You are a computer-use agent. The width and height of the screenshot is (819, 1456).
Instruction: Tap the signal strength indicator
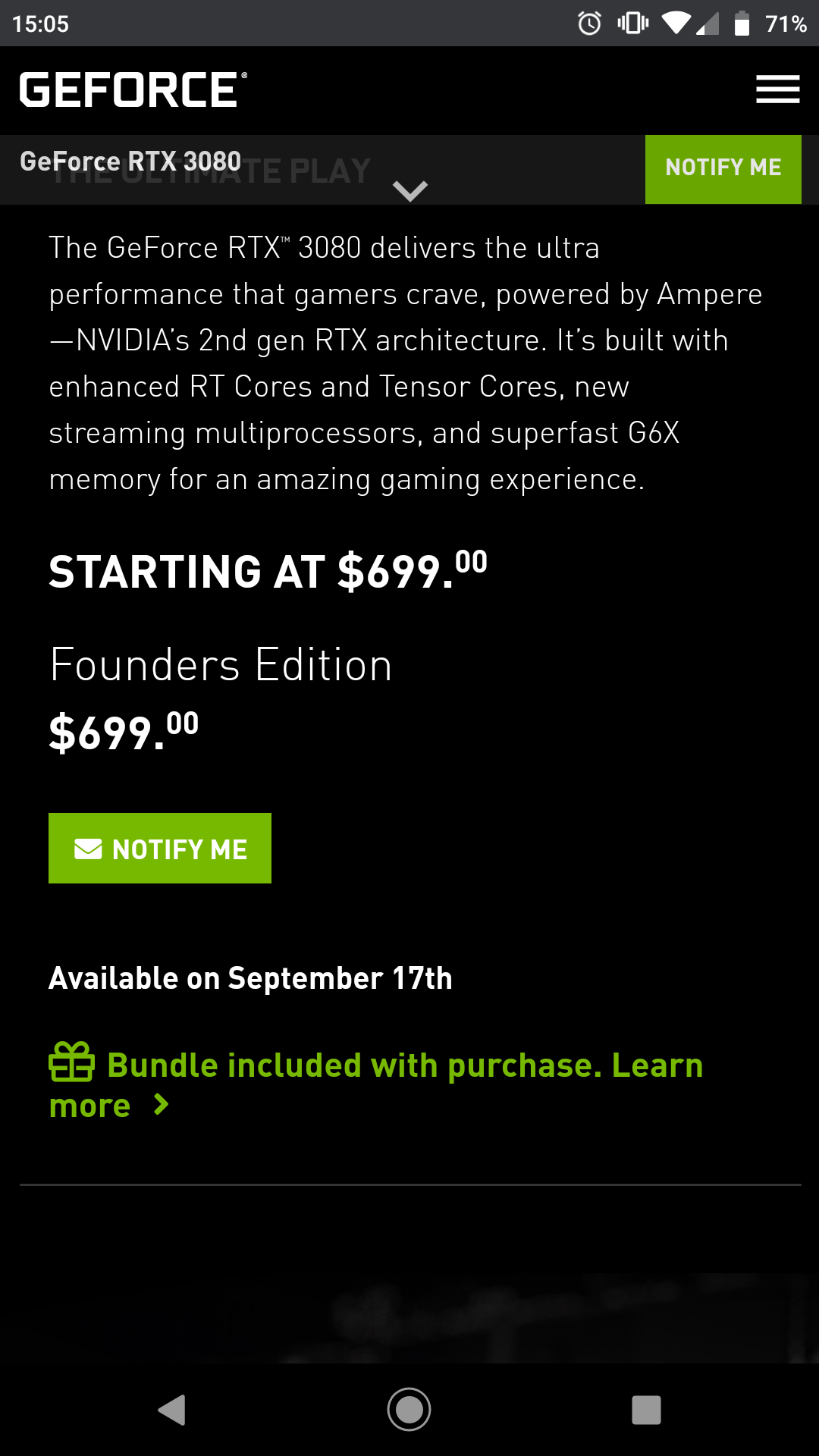click(708, 24)
